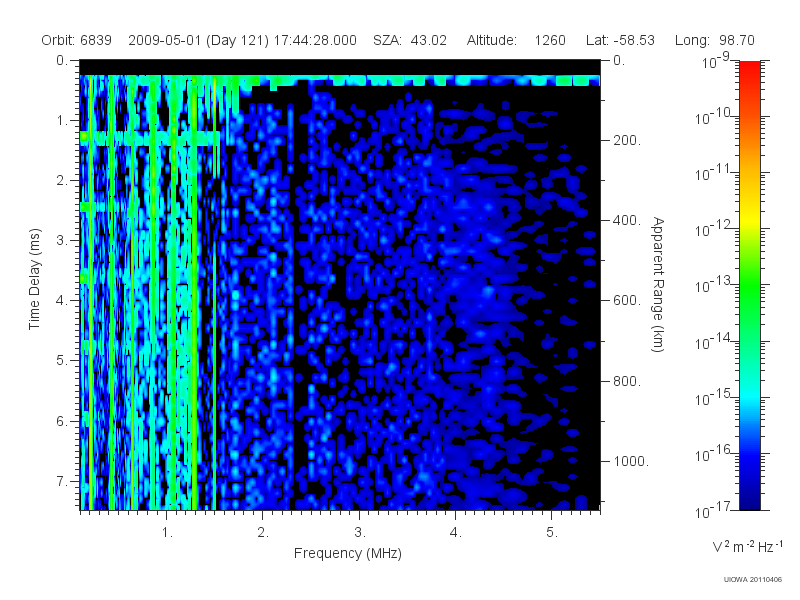Click the cyan horizontal band at top of spectrogram
This screenshot has height=600, width=800.
[x=340, y=80]
